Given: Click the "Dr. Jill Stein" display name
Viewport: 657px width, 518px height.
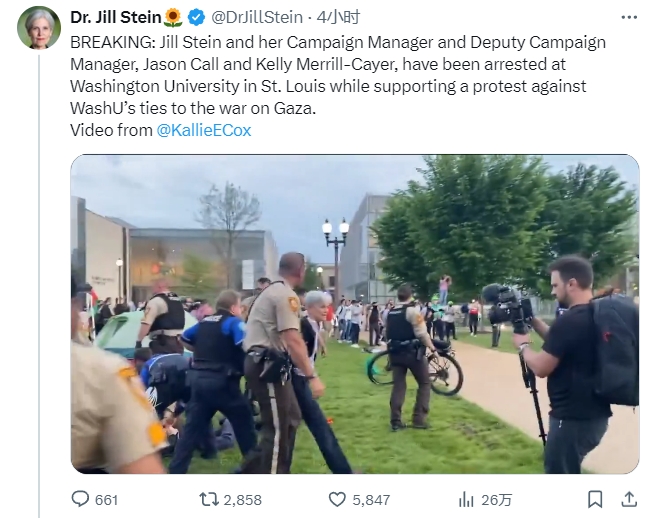Looking at the screenshot, I should [115, 17].
